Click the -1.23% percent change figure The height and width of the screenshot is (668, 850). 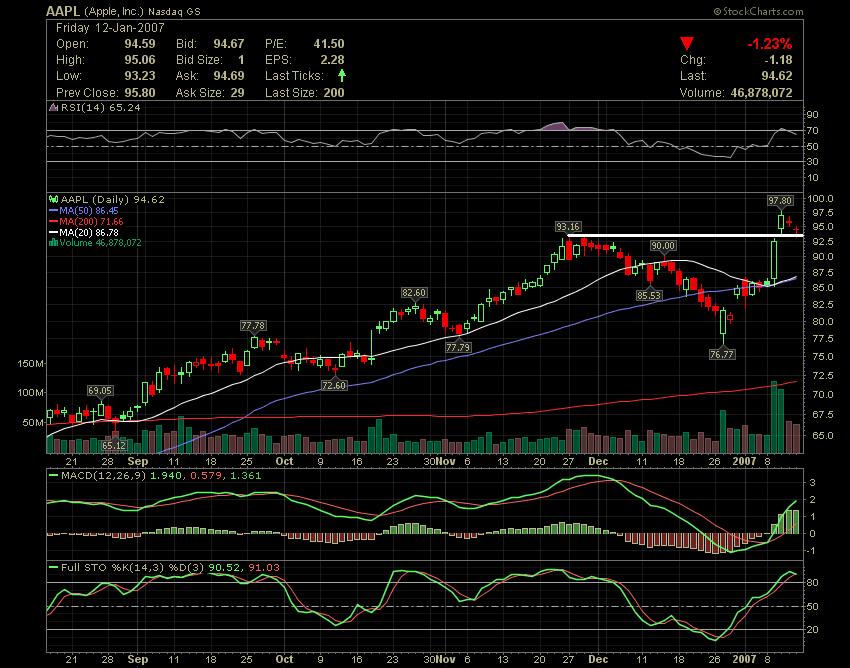coord(770,44)
